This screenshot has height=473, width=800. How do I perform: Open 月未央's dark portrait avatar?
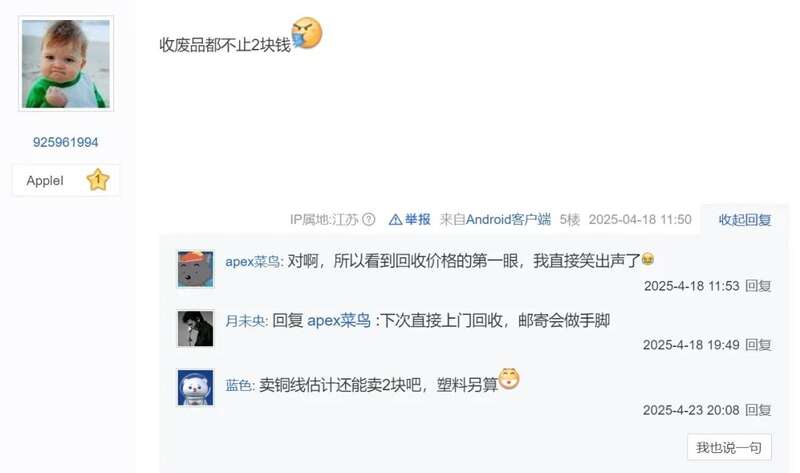tap(195, 329)
